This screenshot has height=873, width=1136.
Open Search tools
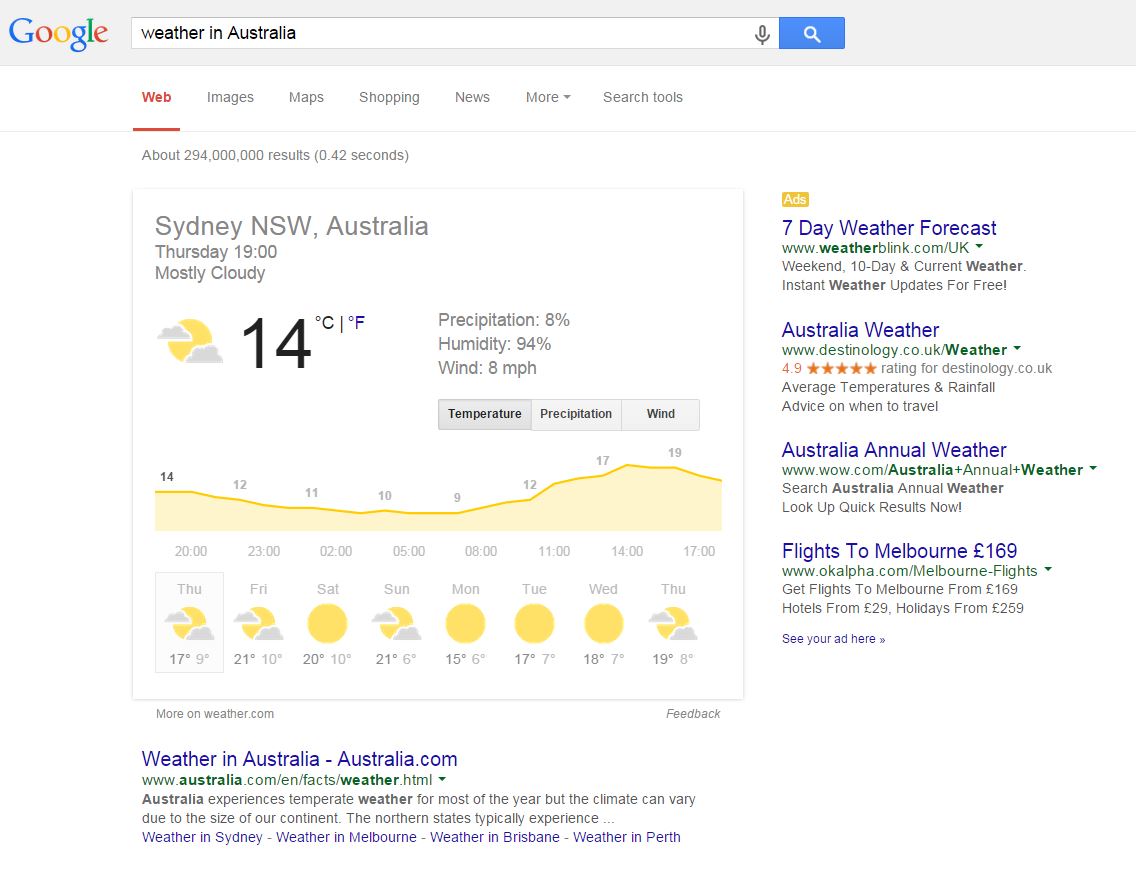point(643,97)
